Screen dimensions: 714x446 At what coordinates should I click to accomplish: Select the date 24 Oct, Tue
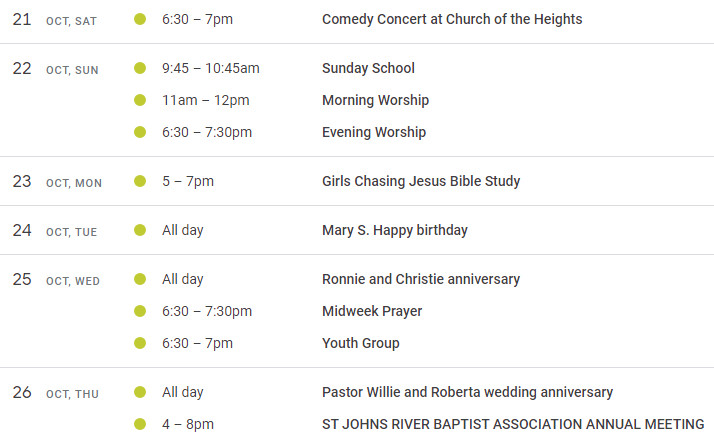[55, 231]
